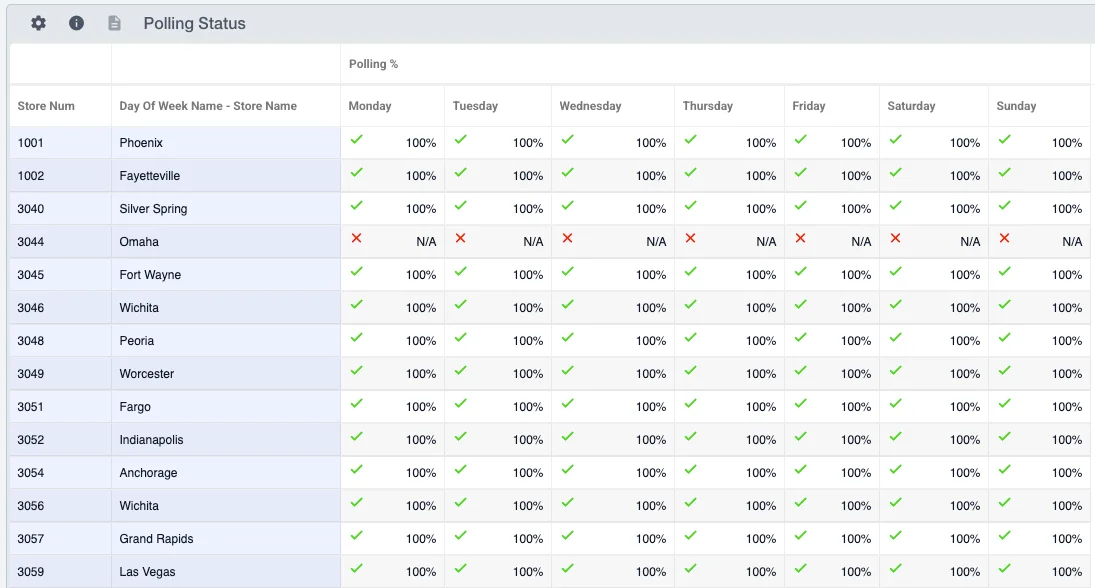Click the info circle icon
Image resolution: width=1095 pixels, height=588 pixels.
76,23
